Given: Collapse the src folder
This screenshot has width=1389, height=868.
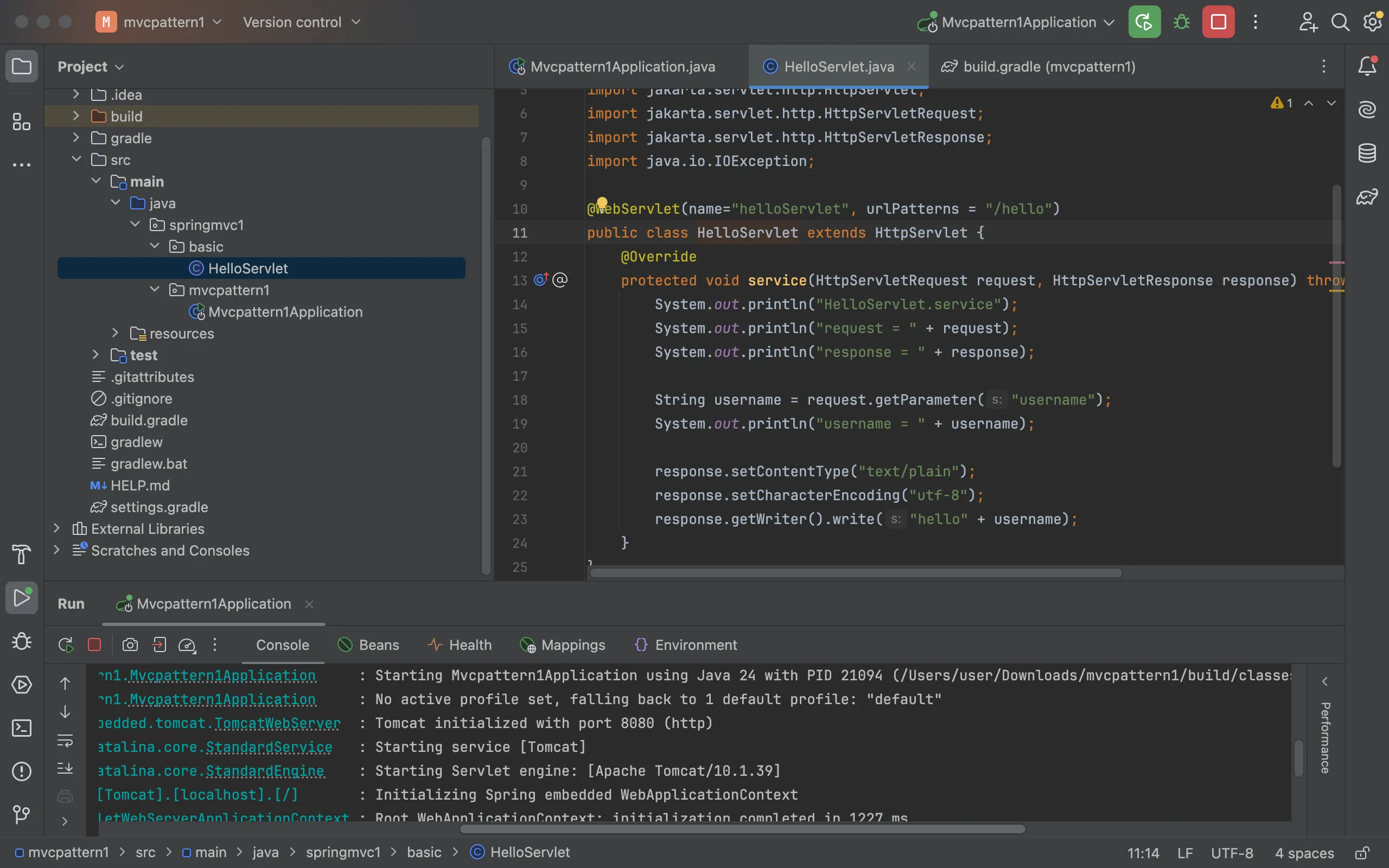Looking at the screenshot, I should [76, 159].
